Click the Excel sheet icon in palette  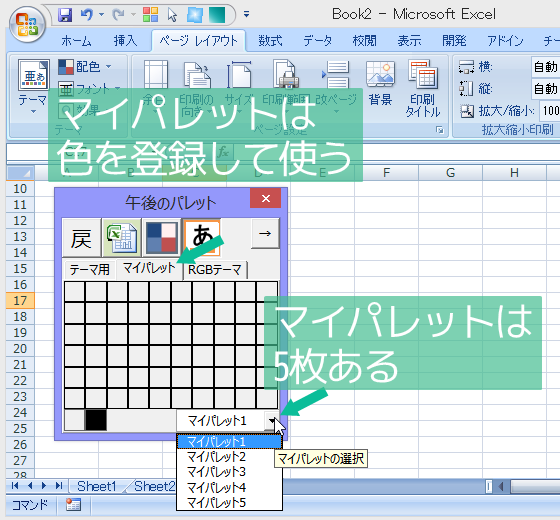(121, 238)
